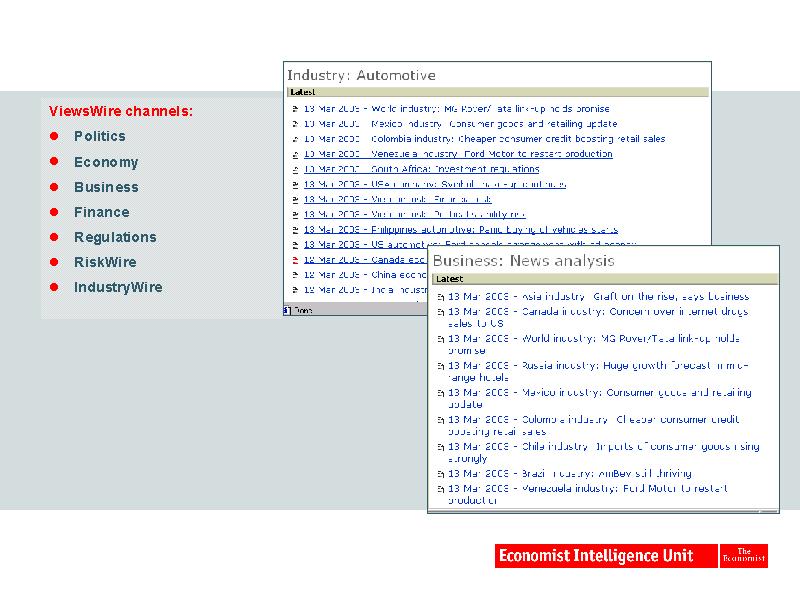Image resolution: width=800 pixels, height=600 pixels.
Task: Click the ViewsWire channels heading
Action: (x=121, y=111)
